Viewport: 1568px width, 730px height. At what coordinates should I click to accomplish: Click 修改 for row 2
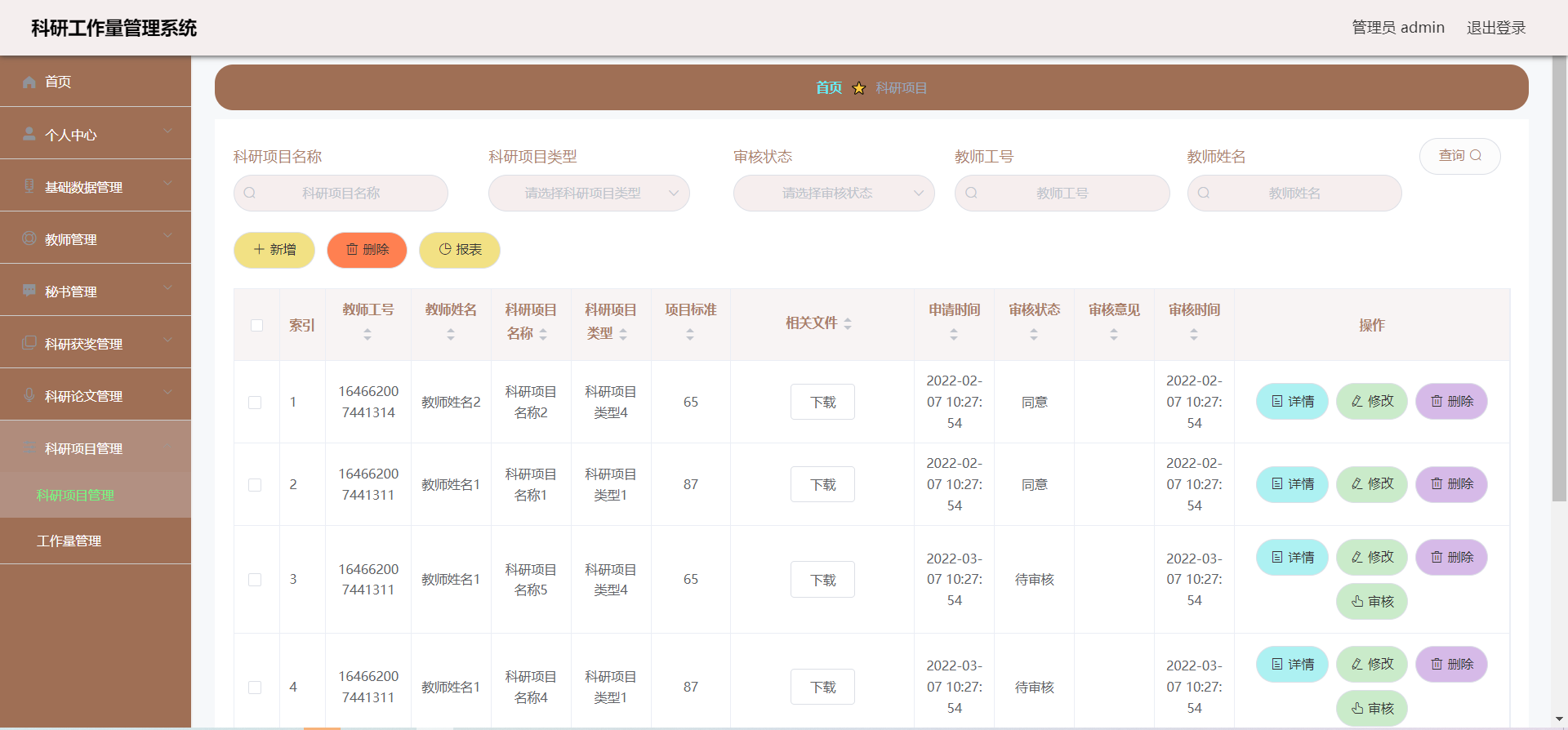coord(1372,484)
